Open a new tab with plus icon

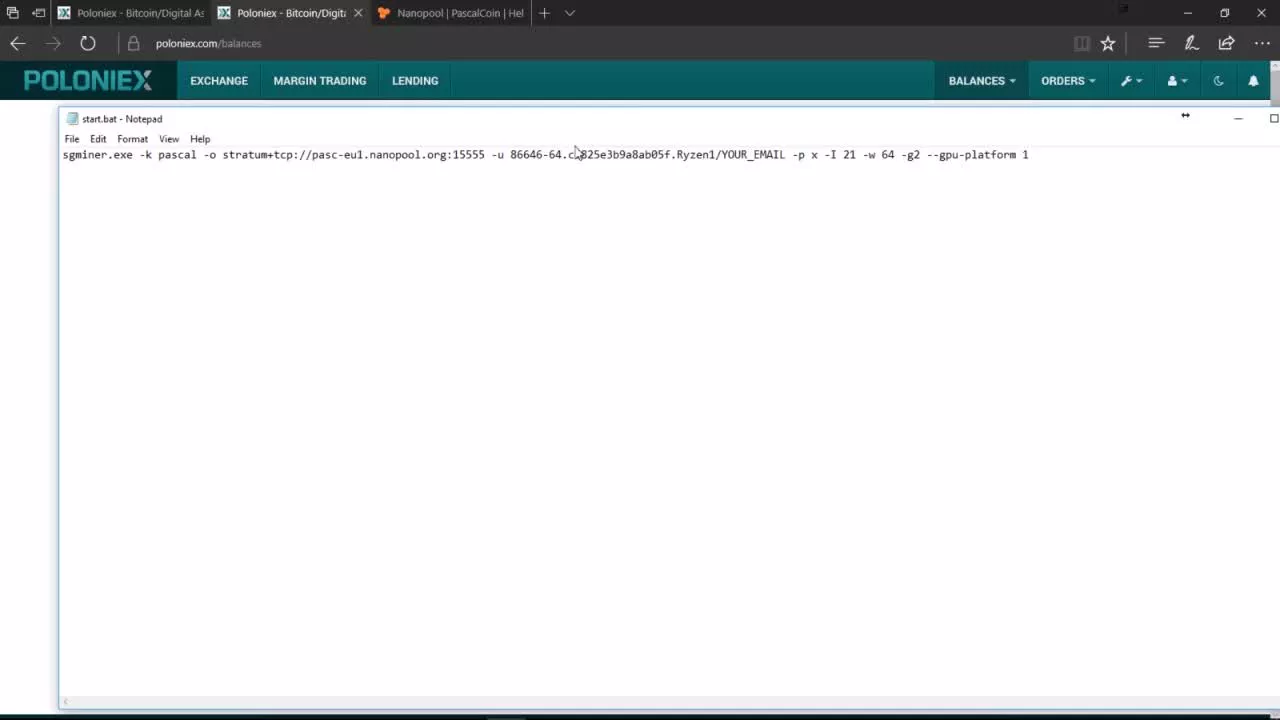544,13
